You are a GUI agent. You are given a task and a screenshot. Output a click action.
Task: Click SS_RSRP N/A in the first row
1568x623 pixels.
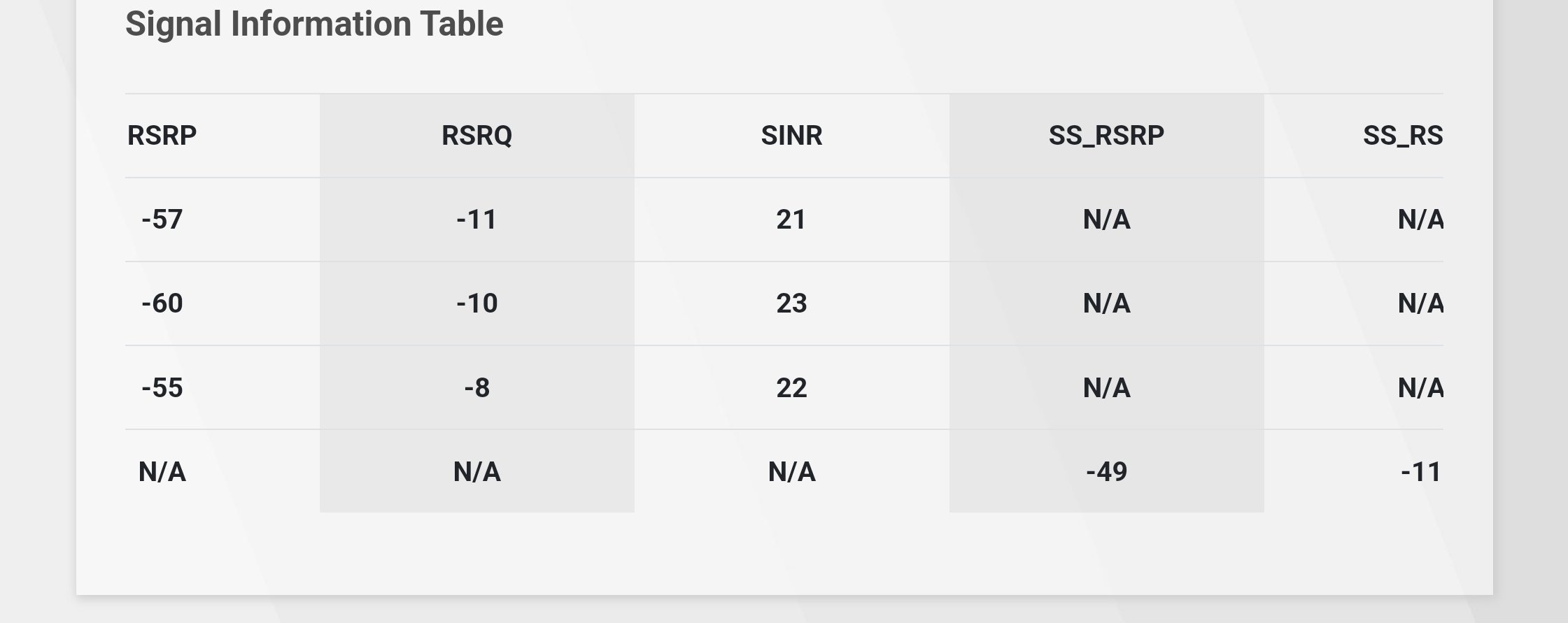click(1106, 220)
